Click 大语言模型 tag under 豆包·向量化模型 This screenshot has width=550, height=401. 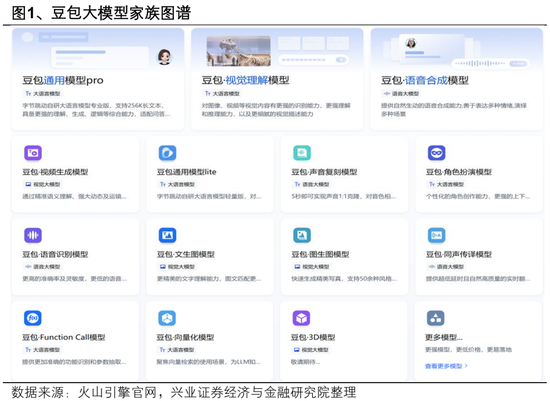tap(177, 350)
